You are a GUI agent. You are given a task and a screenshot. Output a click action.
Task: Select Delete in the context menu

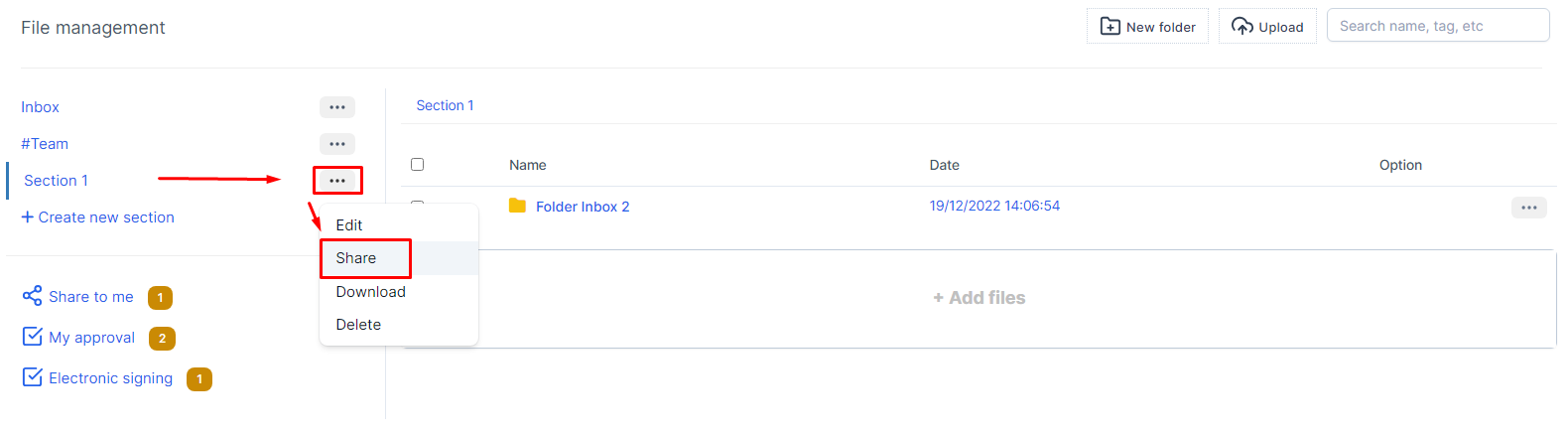pos(358,325)
